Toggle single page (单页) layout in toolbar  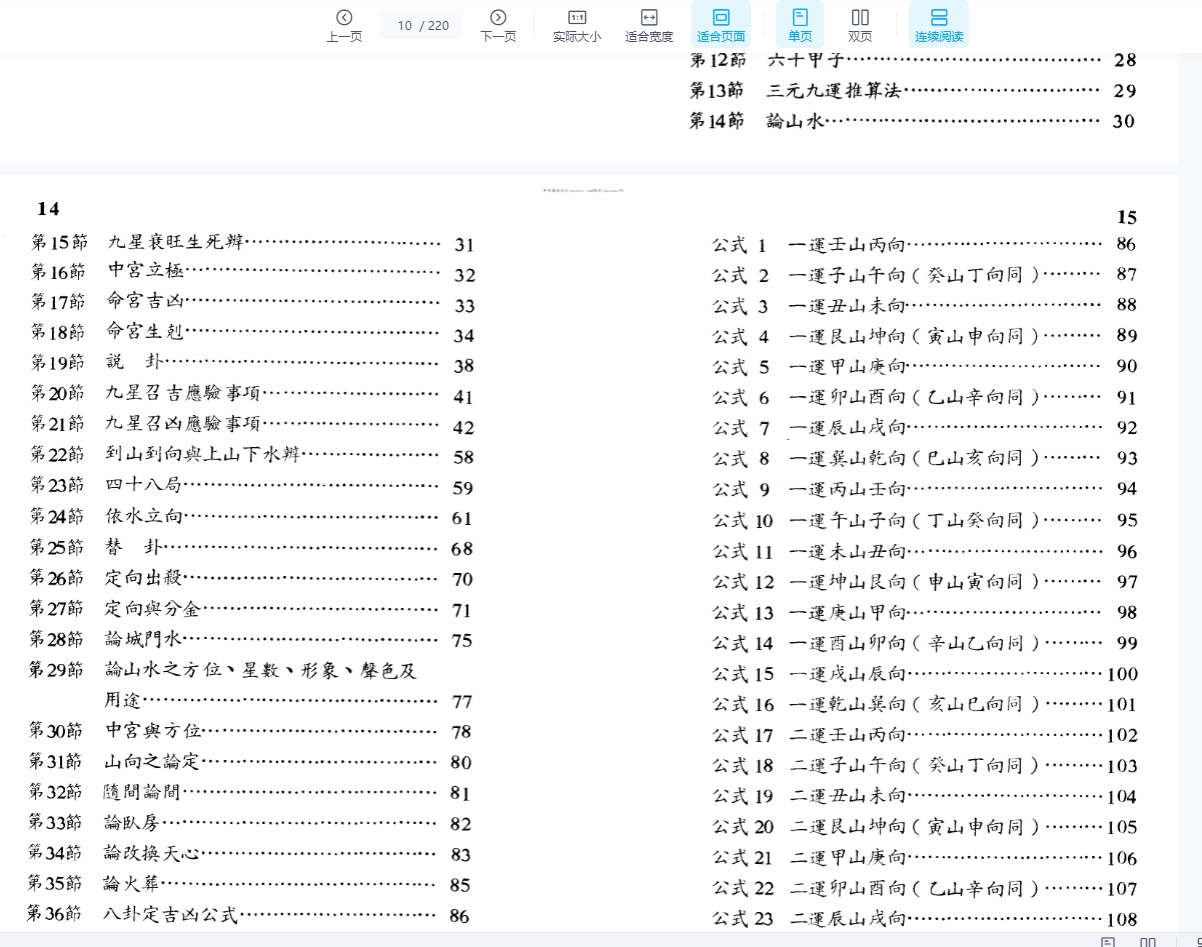click(800, 25)
